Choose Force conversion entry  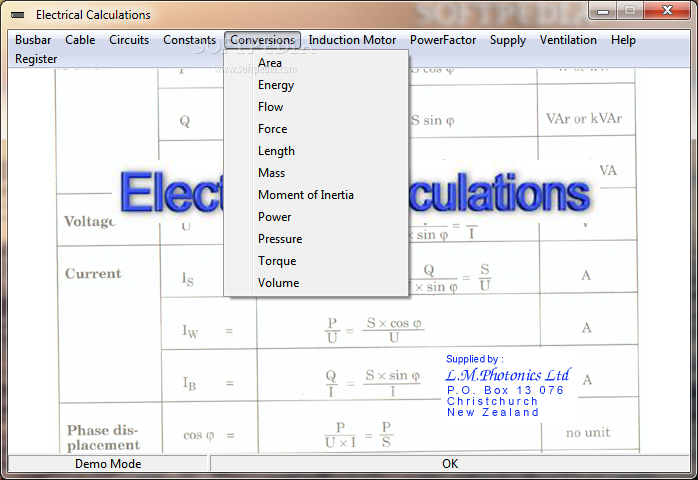[316, 129]
